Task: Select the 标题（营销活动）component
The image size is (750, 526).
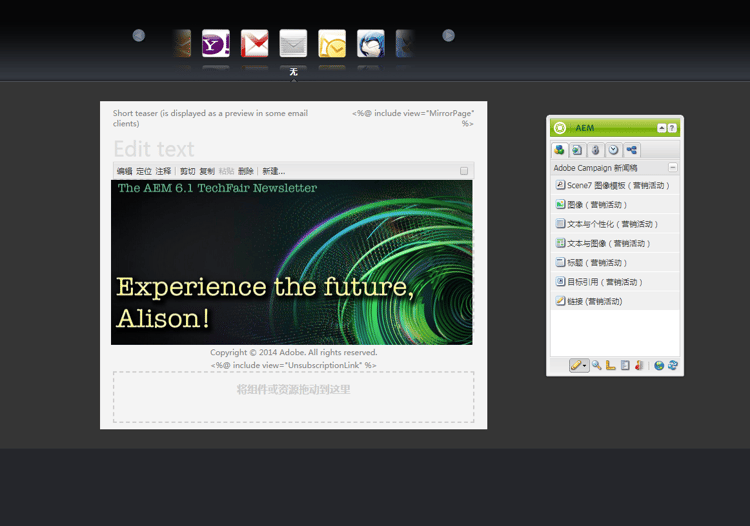Action: pos(615,263)
